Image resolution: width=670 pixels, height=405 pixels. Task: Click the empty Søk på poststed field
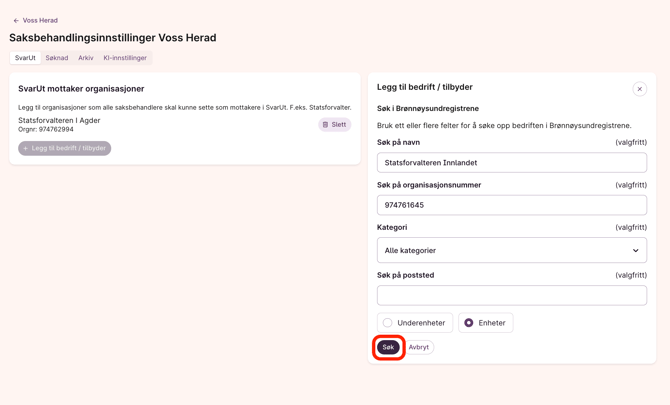click(x=511, y=295)
